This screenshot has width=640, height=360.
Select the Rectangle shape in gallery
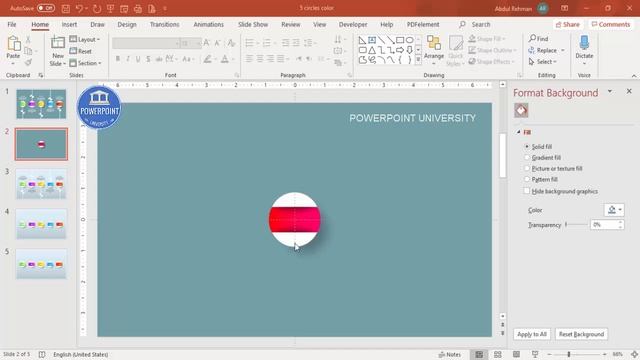tap(400, 40)
